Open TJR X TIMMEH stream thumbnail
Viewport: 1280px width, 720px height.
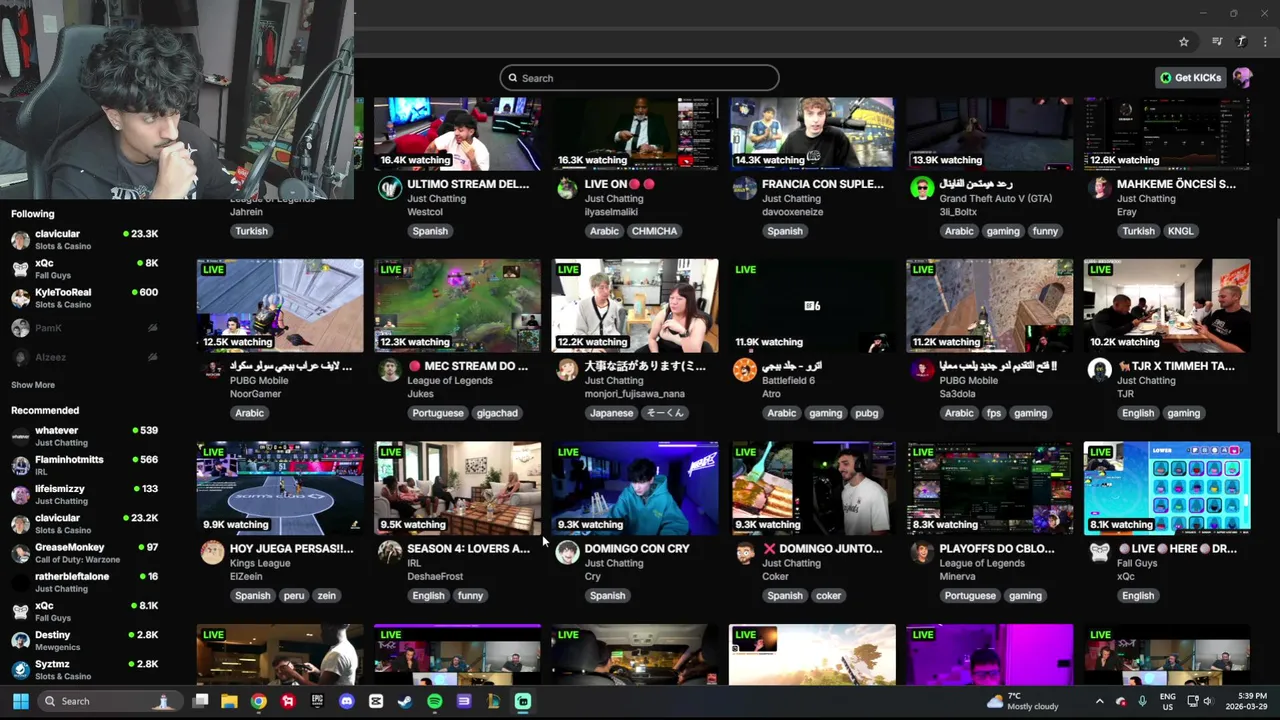(1167, 306)
